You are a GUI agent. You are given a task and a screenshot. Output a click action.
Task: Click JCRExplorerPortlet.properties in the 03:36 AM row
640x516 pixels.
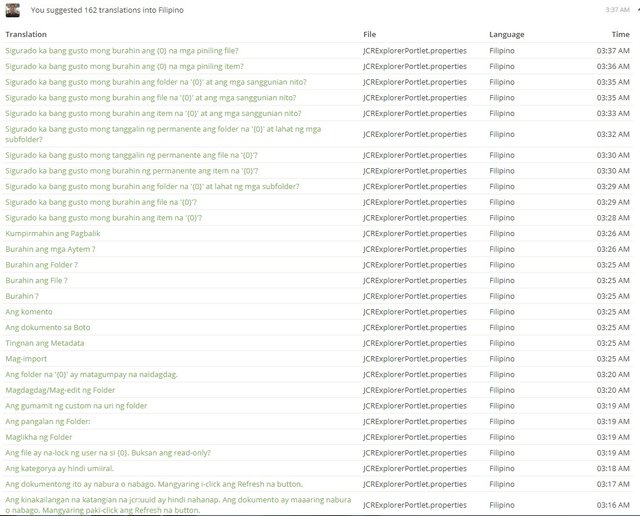[x=415, y=66]
